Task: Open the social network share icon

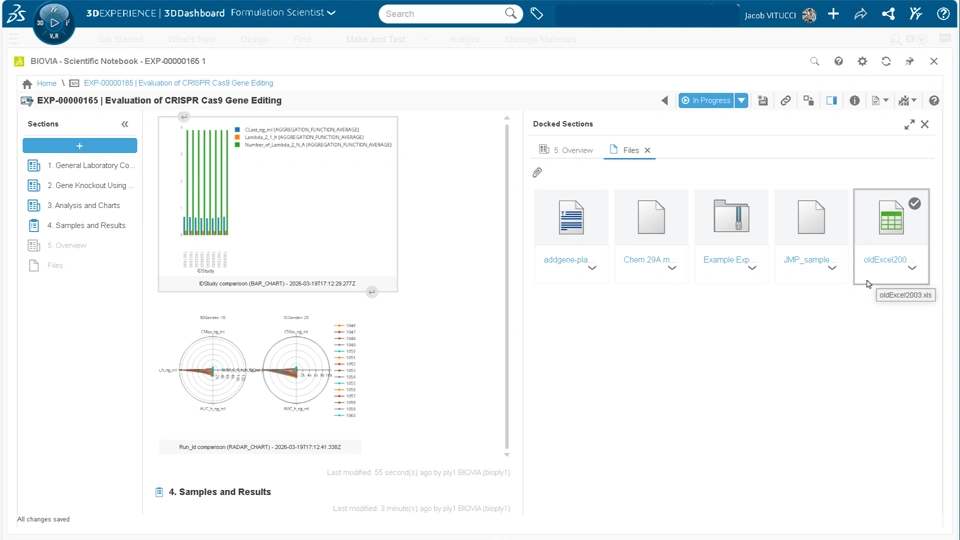Action: click(888, 13)
